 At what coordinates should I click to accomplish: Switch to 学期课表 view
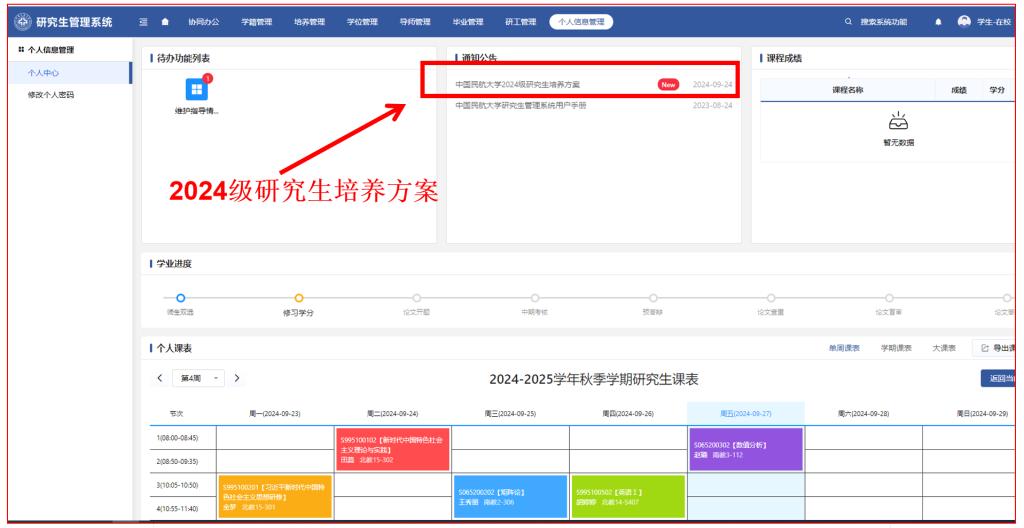(x=895, y=347)
